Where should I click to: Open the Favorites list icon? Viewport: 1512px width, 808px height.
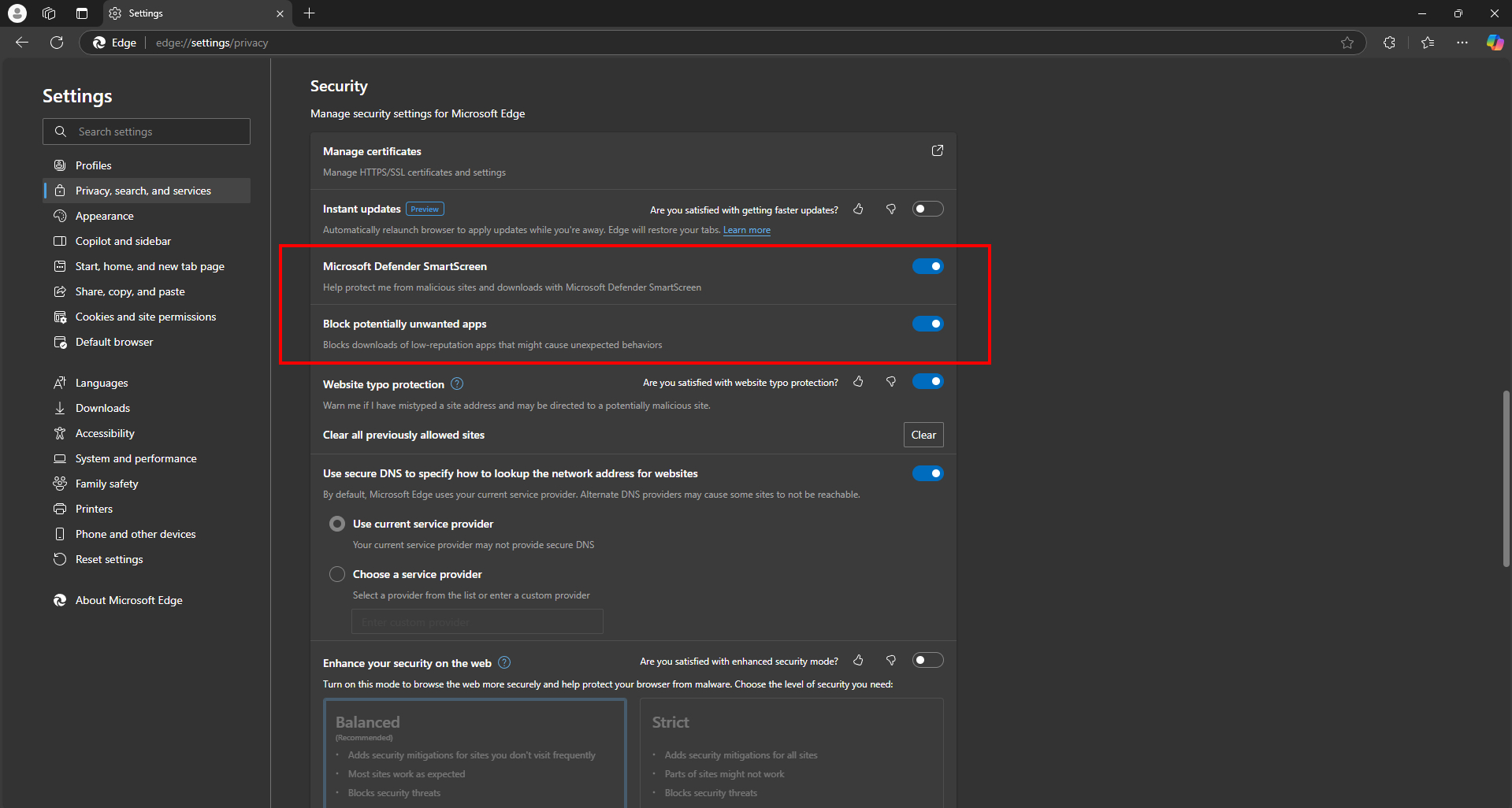(1428, 43)
